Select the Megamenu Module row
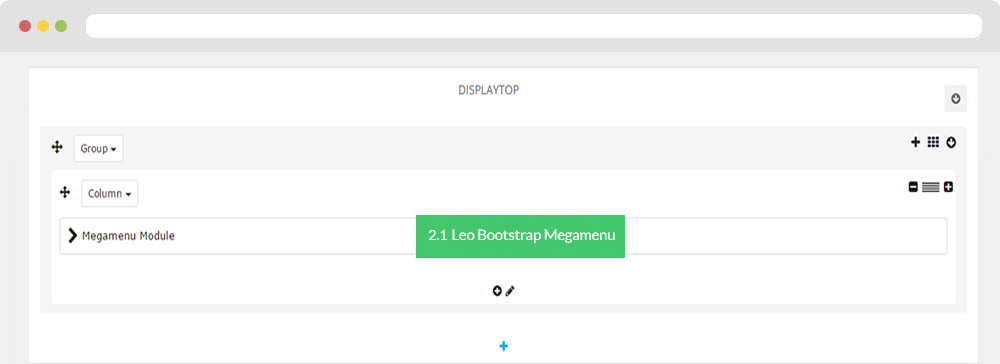 (503, 236)
